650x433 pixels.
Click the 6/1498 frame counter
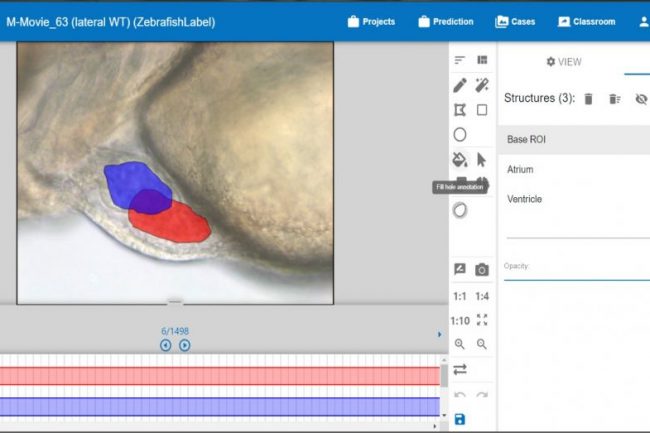coord(175,331)
